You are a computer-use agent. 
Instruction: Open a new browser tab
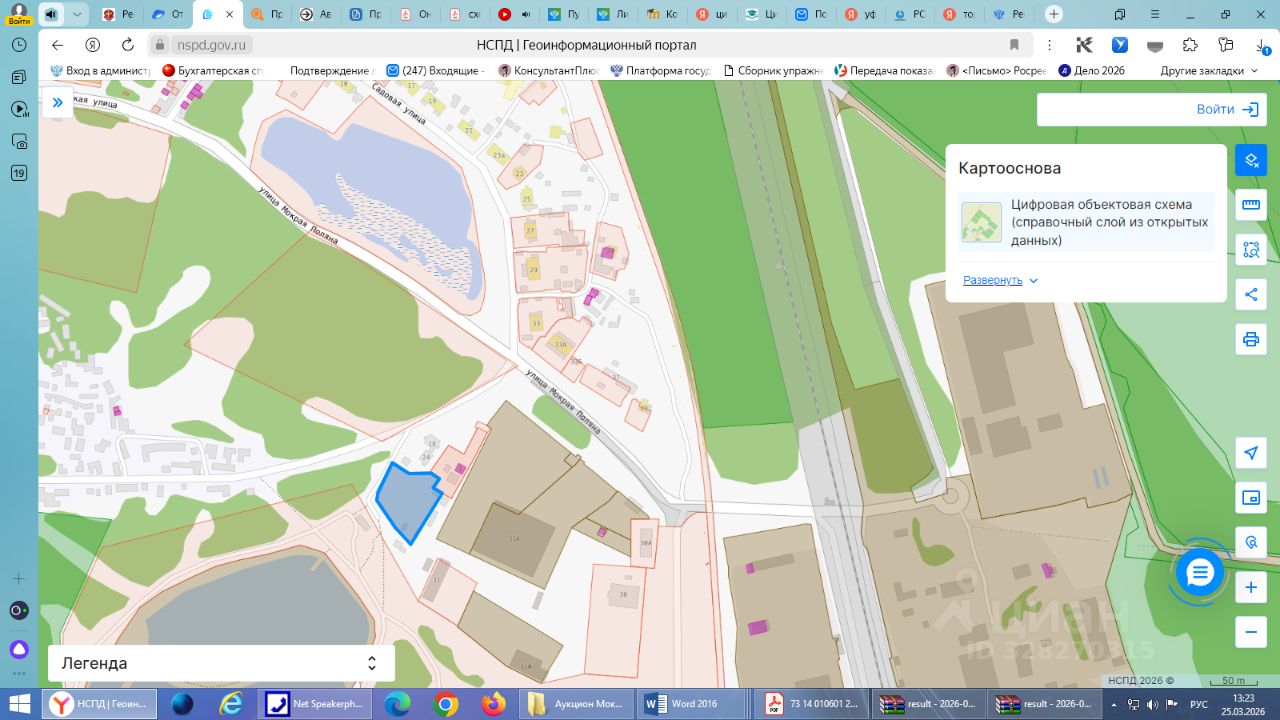tap(1054, 15)
